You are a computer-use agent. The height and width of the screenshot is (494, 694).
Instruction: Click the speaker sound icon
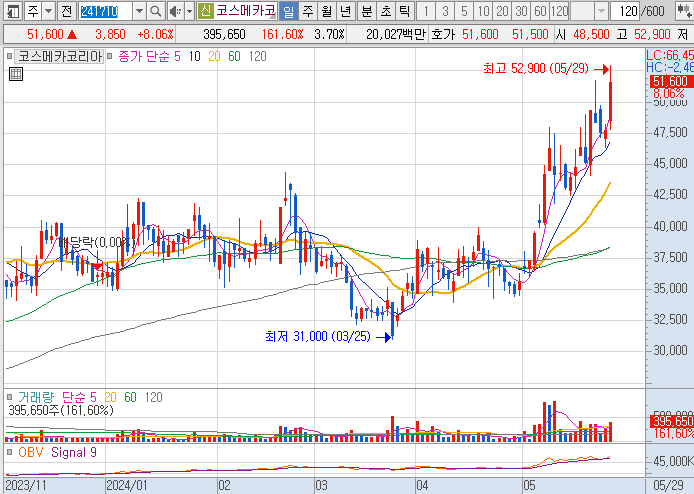tap(175, 11)
